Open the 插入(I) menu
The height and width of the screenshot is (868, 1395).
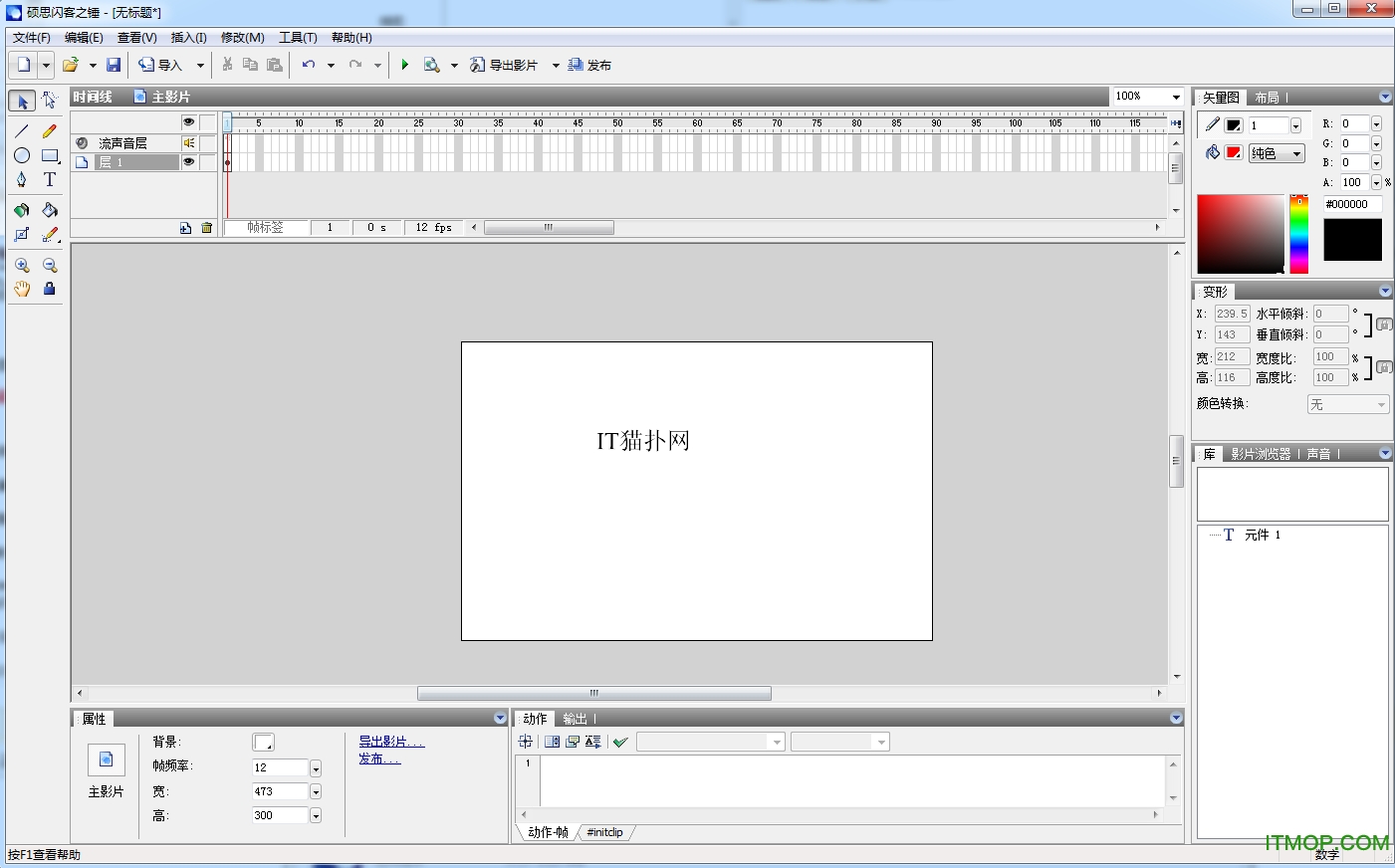188,38
